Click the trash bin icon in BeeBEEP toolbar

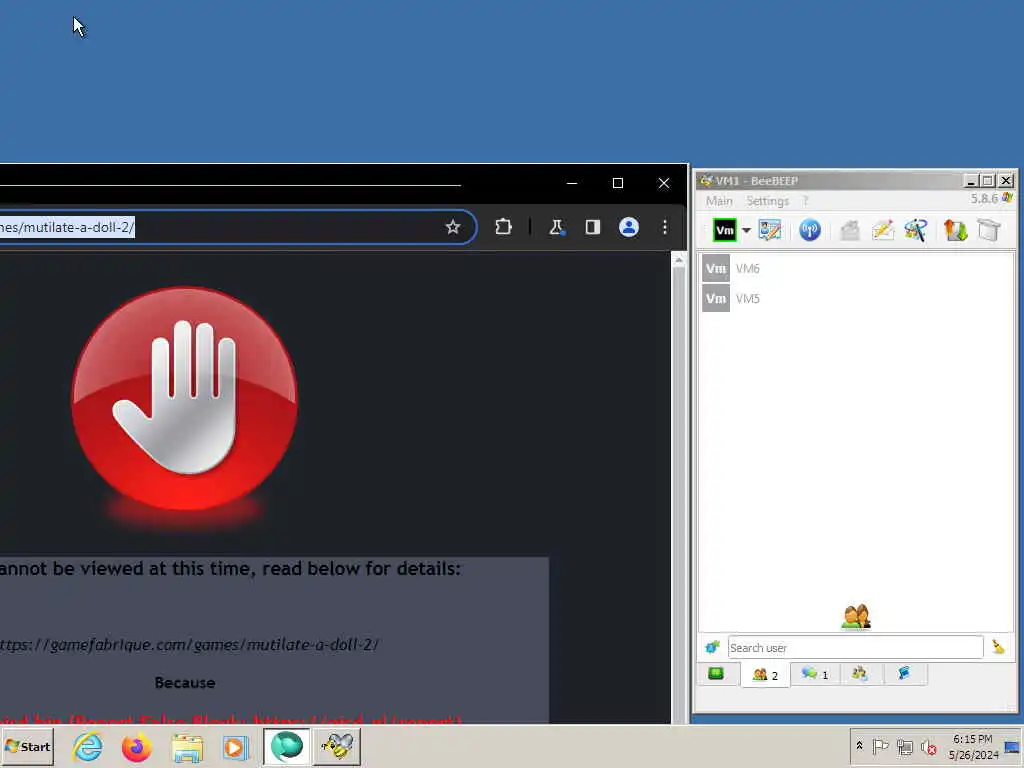pos(989,230)
